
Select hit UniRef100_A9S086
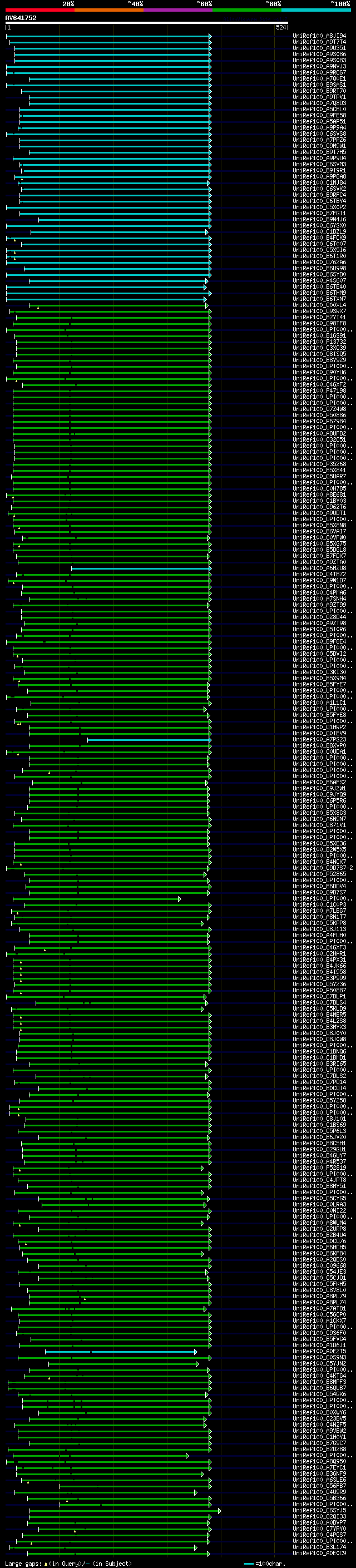319,54
